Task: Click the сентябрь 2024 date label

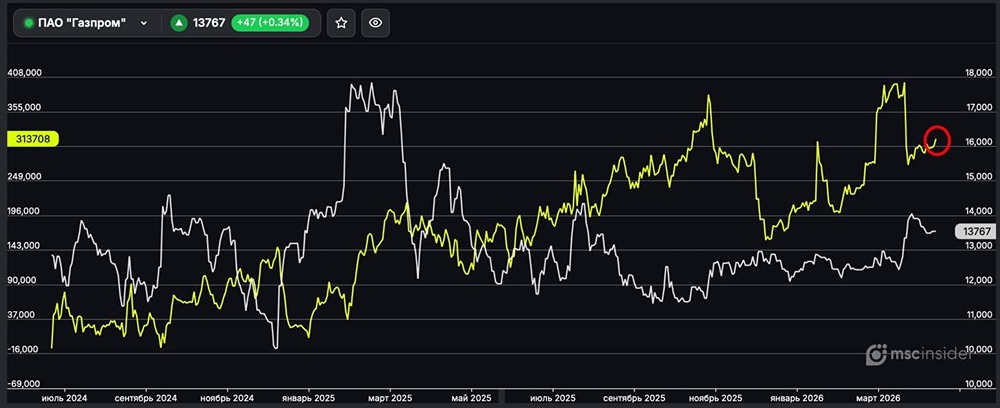Action: point(147,397)
